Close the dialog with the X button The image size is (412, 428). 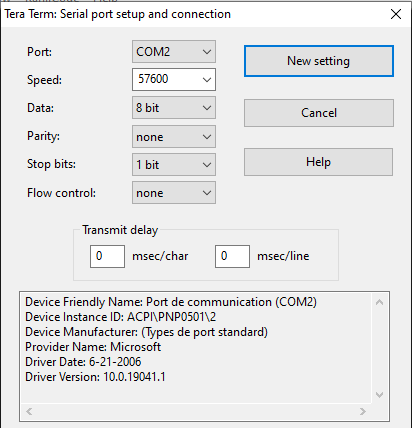coord(396,14)
